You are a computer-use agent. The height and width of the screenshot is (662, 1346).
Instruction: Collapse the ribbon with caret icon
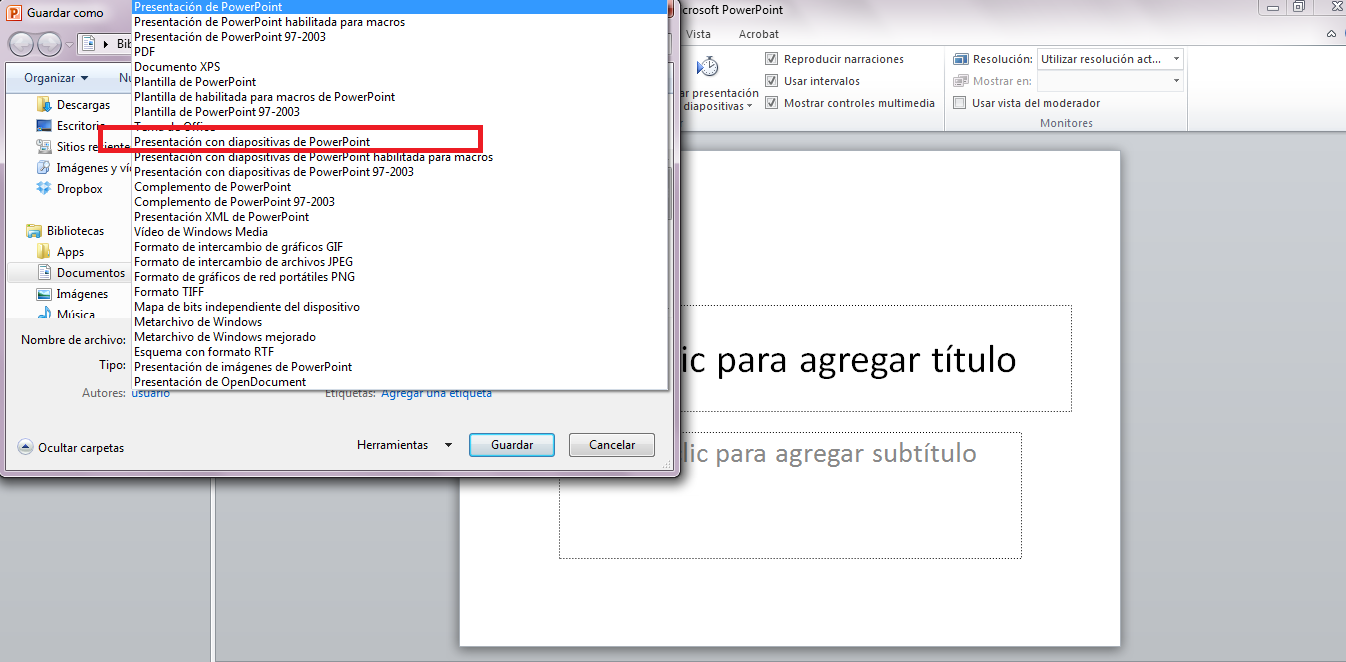[x=1332, y=34]
